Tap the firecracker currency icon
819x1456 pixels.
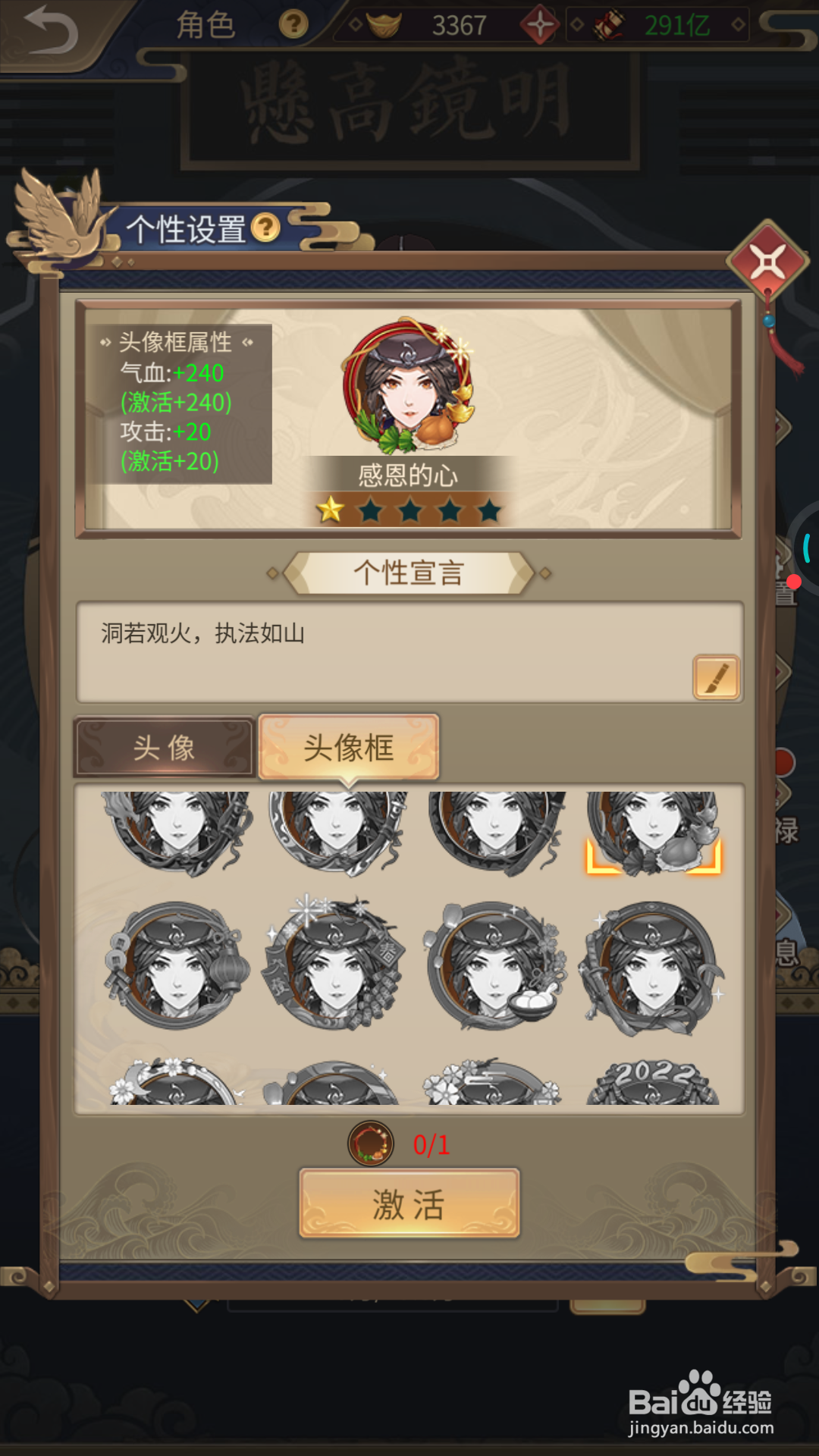608,25
